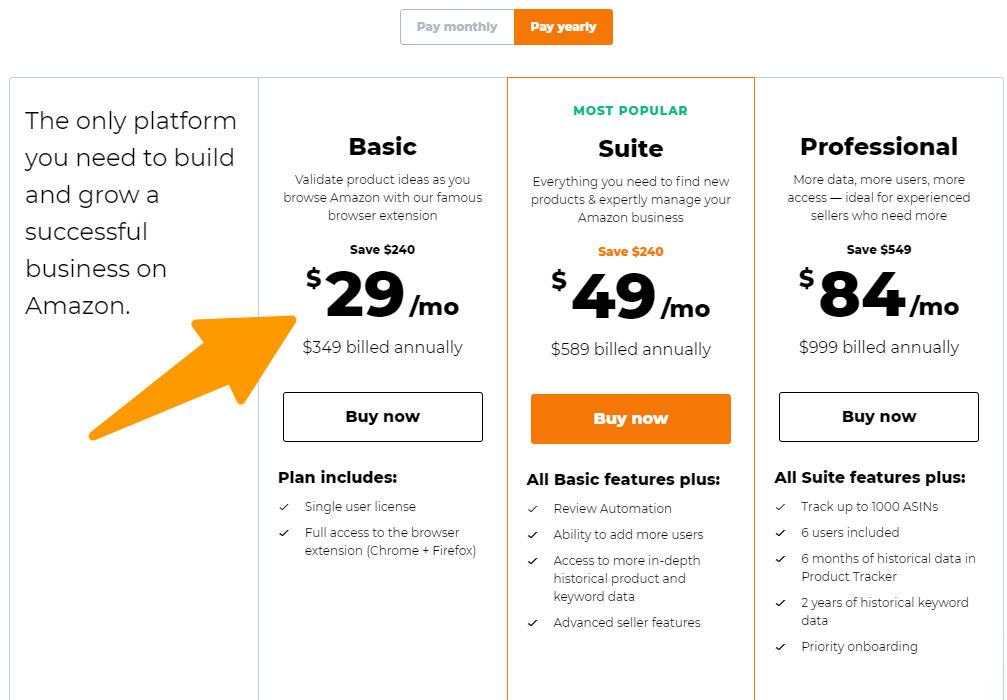This screenshot has height=700, width=1007.
Task: Click the checkmark by 6 users included
Action: 781,533
